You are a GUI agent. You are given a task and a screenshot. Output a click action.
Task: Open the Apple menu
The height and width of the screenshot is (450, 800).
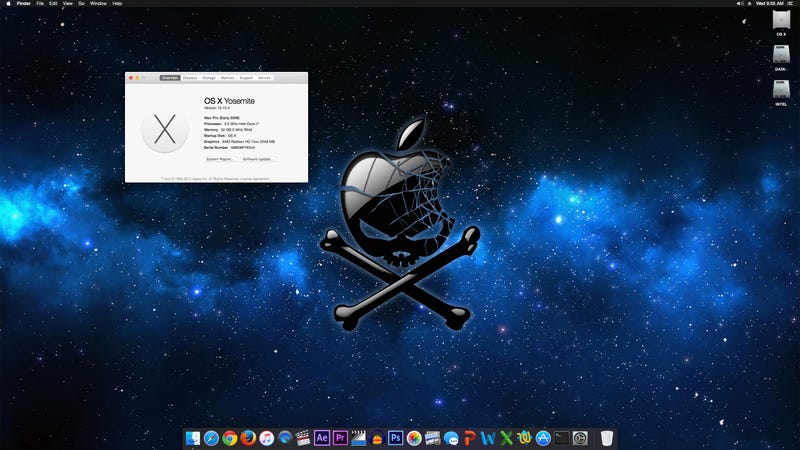tap(8, 3)
